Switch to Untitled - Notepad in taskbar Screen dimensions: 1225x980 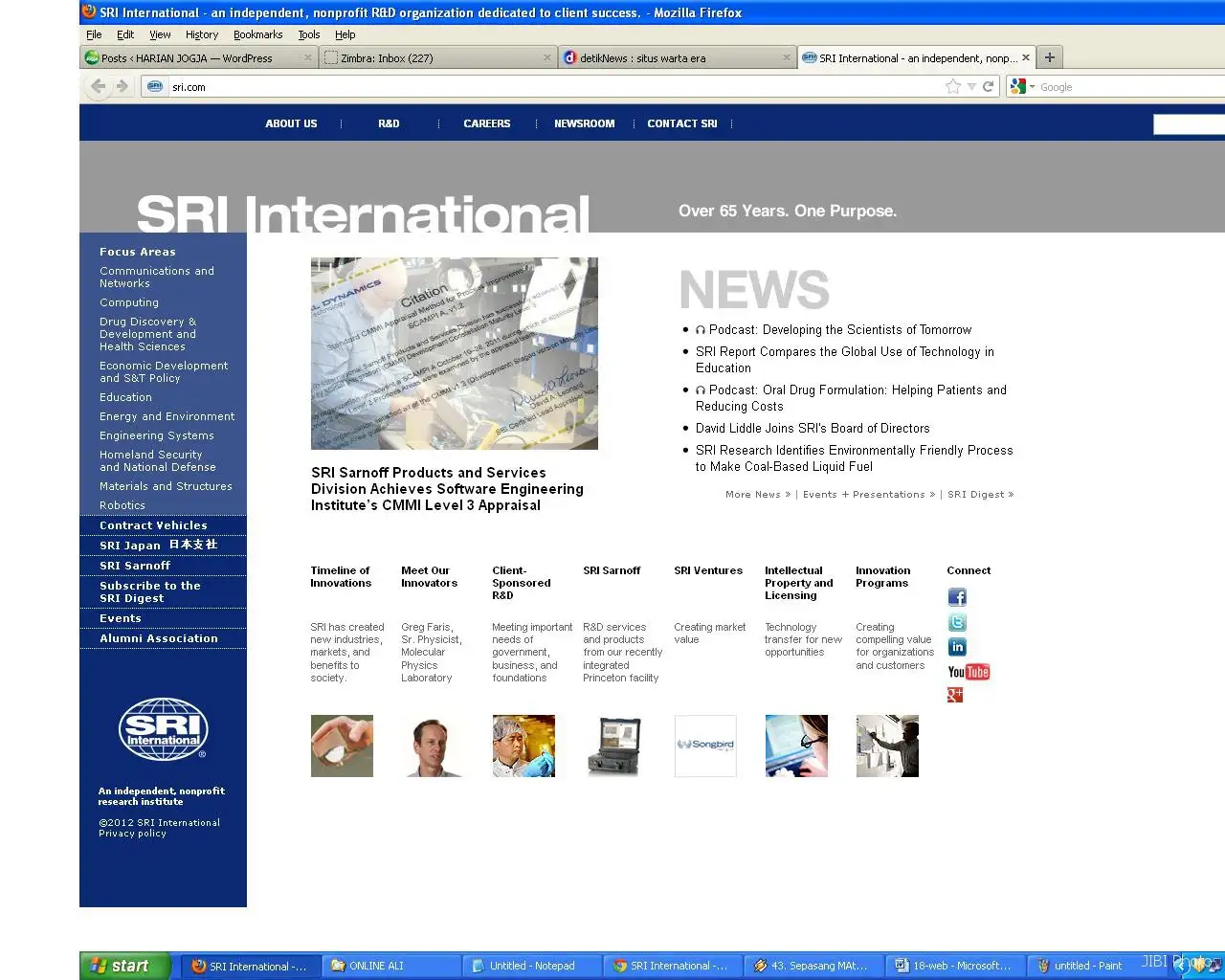532,966
